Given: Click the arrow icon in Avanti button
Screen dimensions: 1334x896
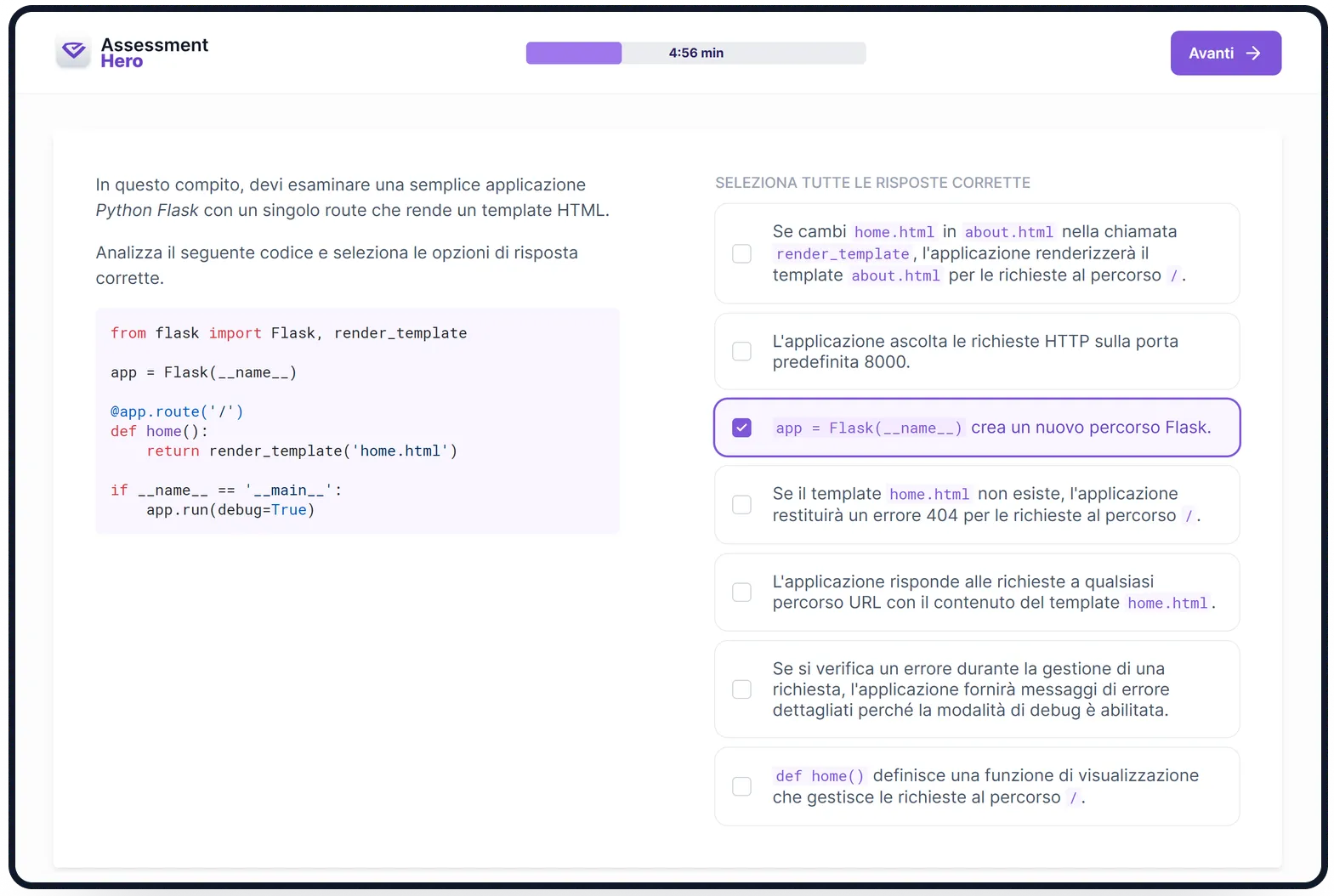Looking at the screenshot, I should (x=1253, y=54).
